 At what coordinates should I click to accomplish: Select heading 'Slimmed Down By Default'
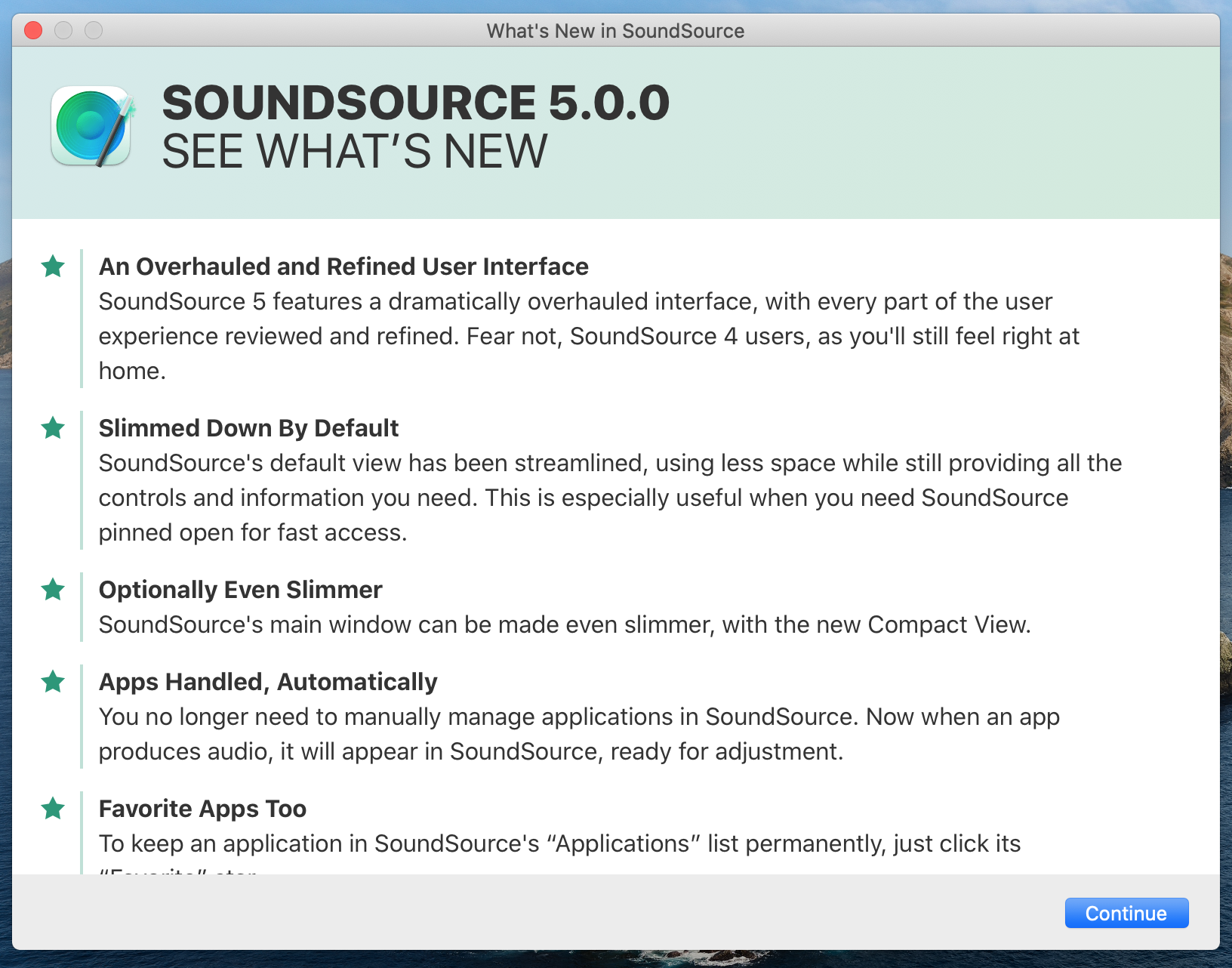point(248,428)
